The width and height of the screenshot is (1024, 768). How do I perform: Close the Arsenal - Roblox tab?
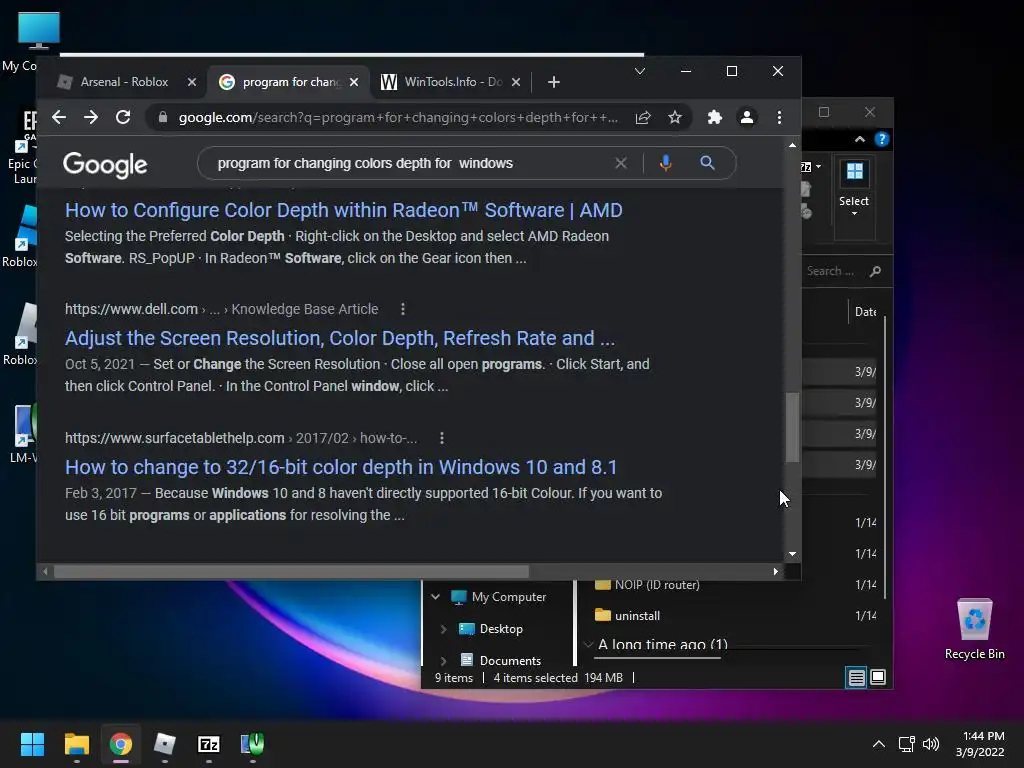coord(191,82)
